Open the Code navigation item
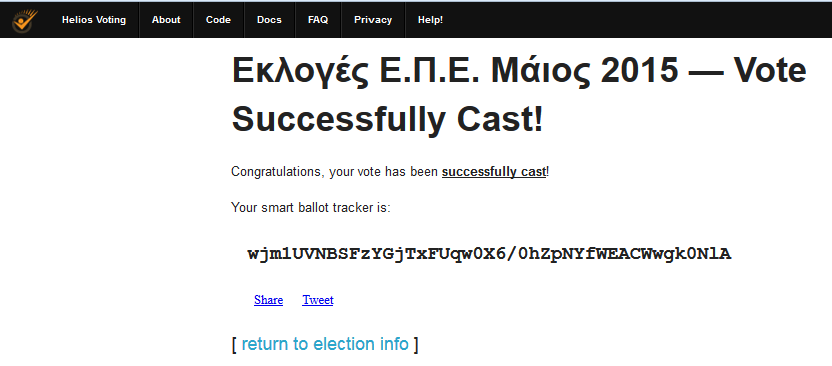Screen dimensions: 832x366 coord(219,20)
